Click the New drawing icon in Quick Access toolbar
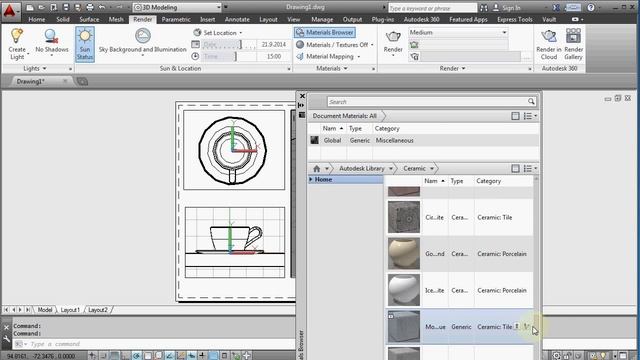The height and width of the screenshot is (360, 640). [30, 7]
